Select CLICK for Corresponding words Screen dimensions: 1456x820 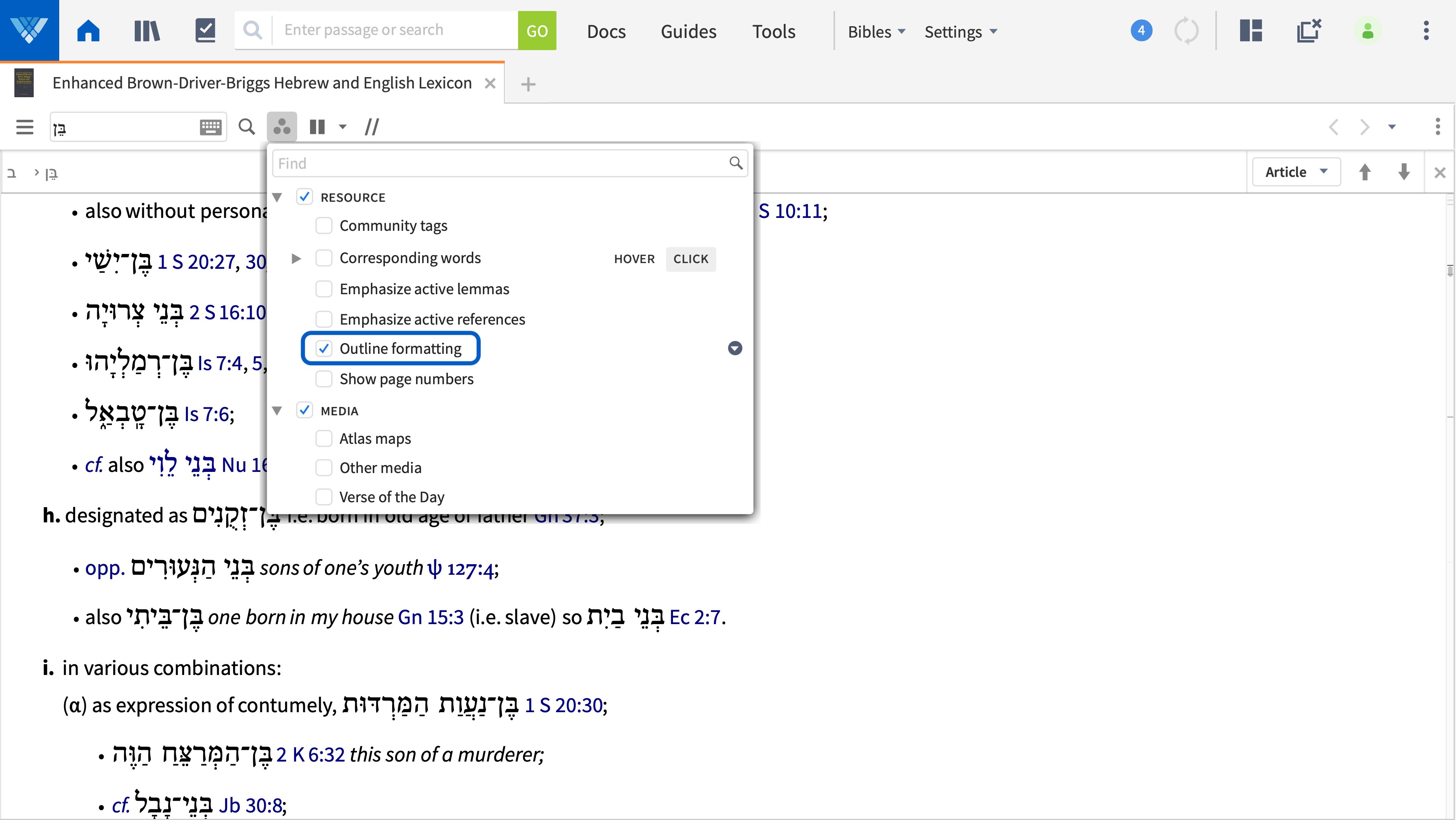click(691, 259)
